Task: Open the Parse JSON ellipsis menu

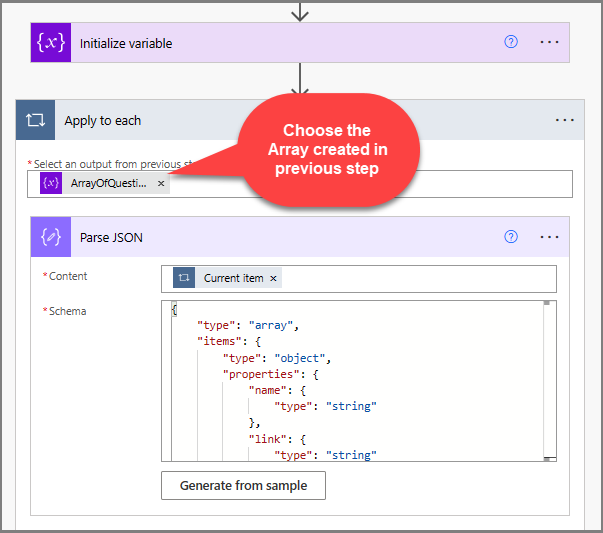Action: coord(549,237)
